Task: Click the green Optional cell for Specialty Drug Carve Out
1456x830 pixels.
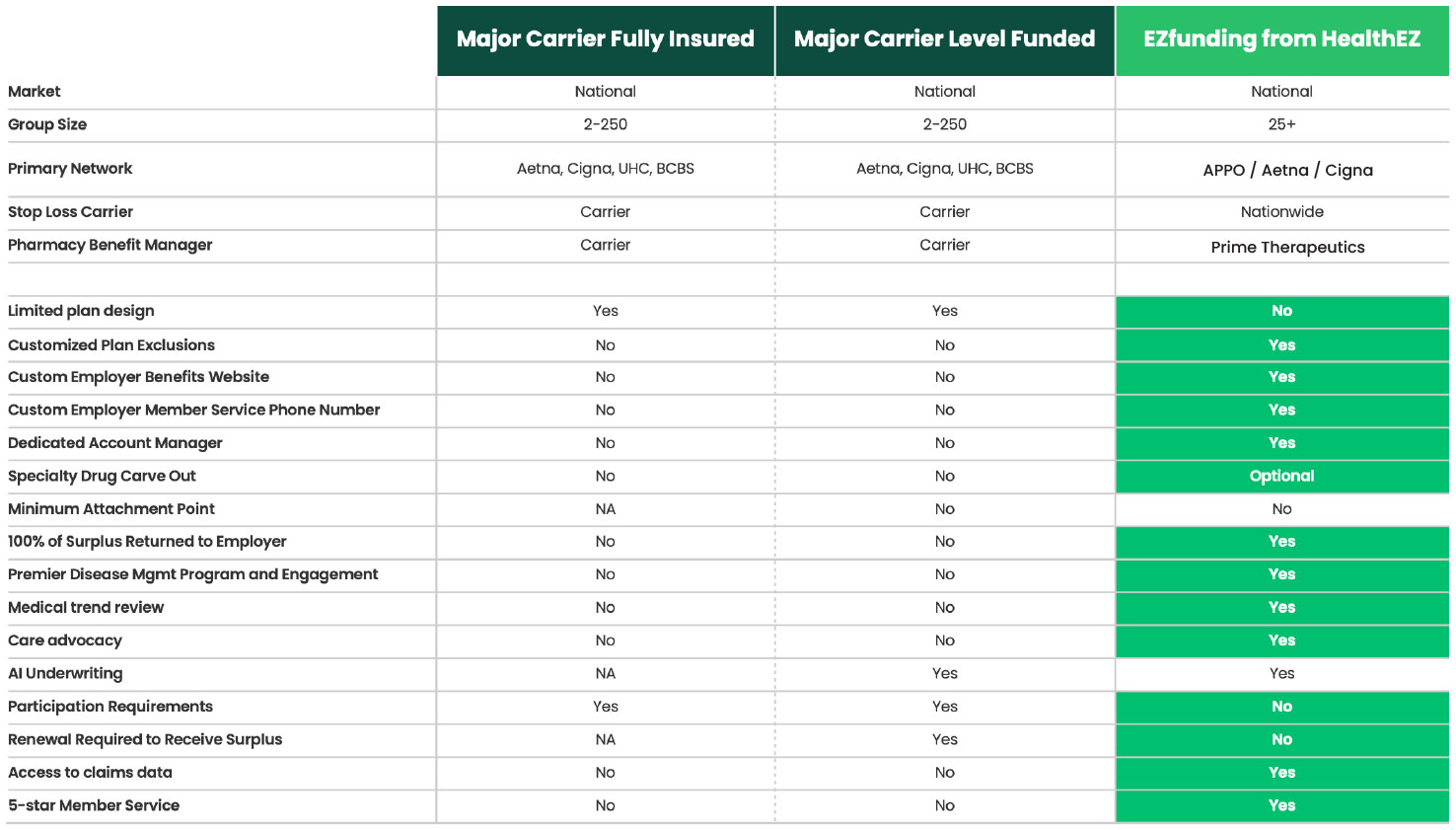Action: pos(1281,476)
